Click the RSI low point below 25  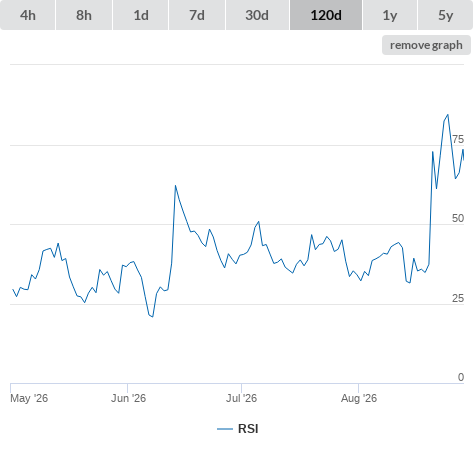[x=152, y=316]
